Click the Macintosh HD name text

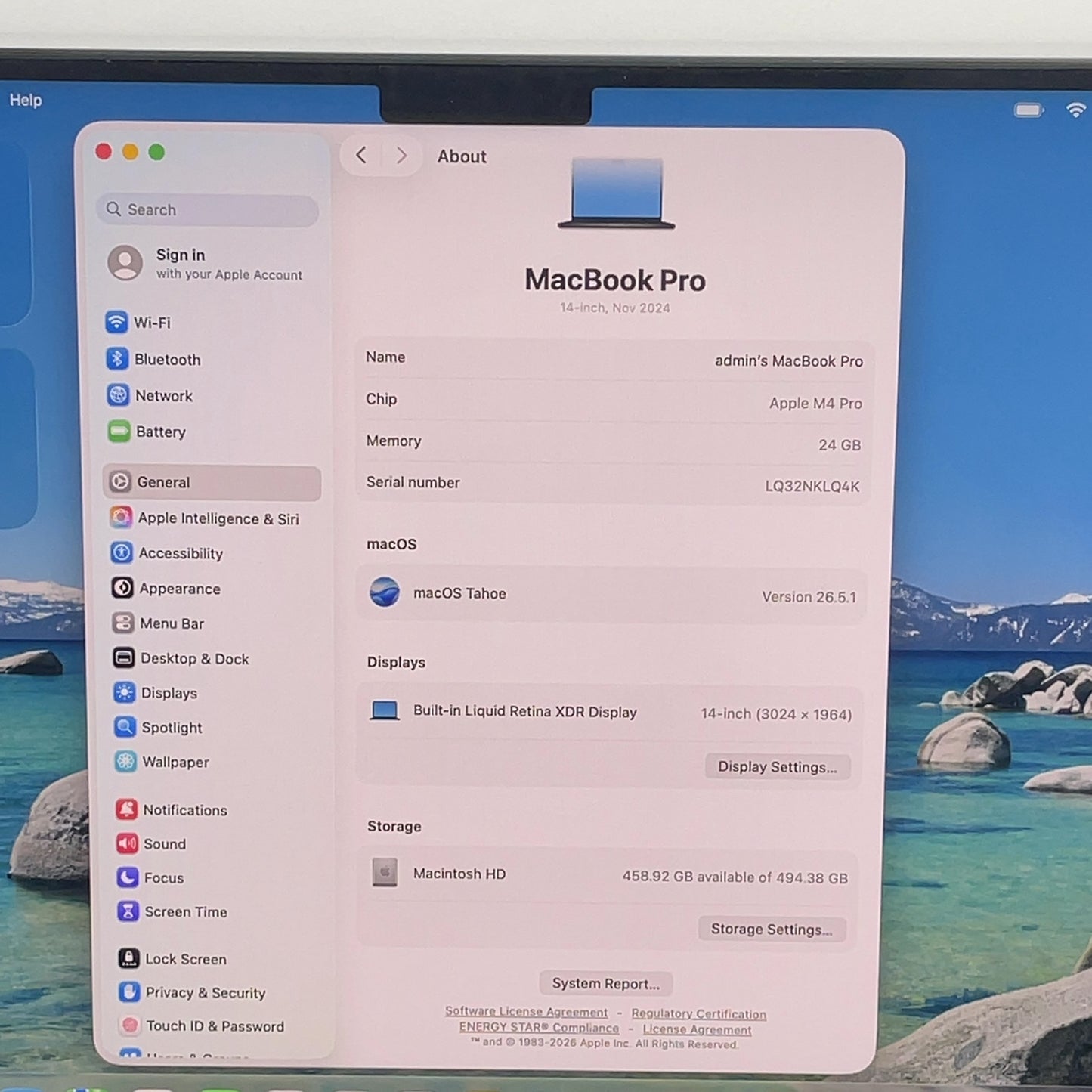pyautogui.click(x=459, y=874)
